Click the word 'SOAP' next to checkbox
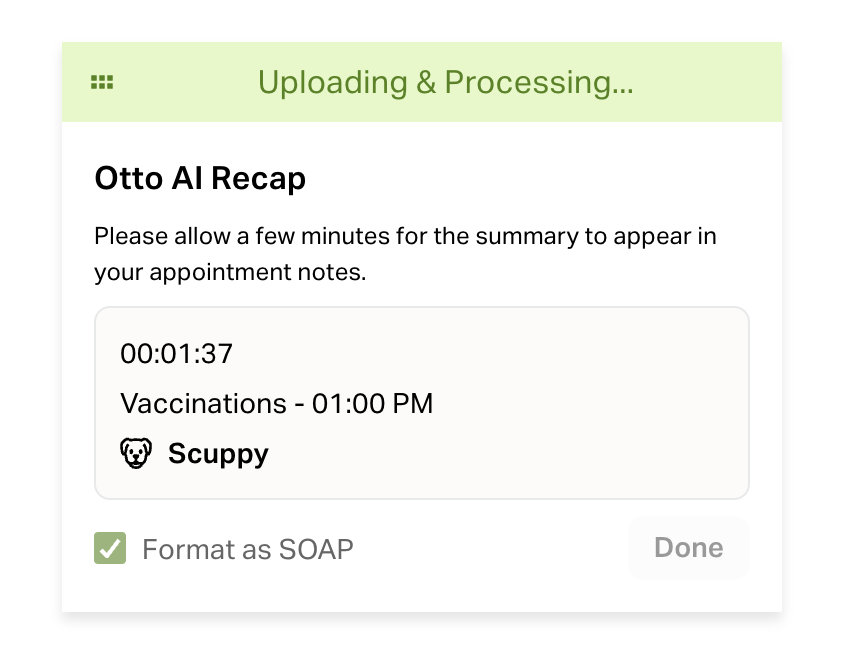 pos(316,549)
